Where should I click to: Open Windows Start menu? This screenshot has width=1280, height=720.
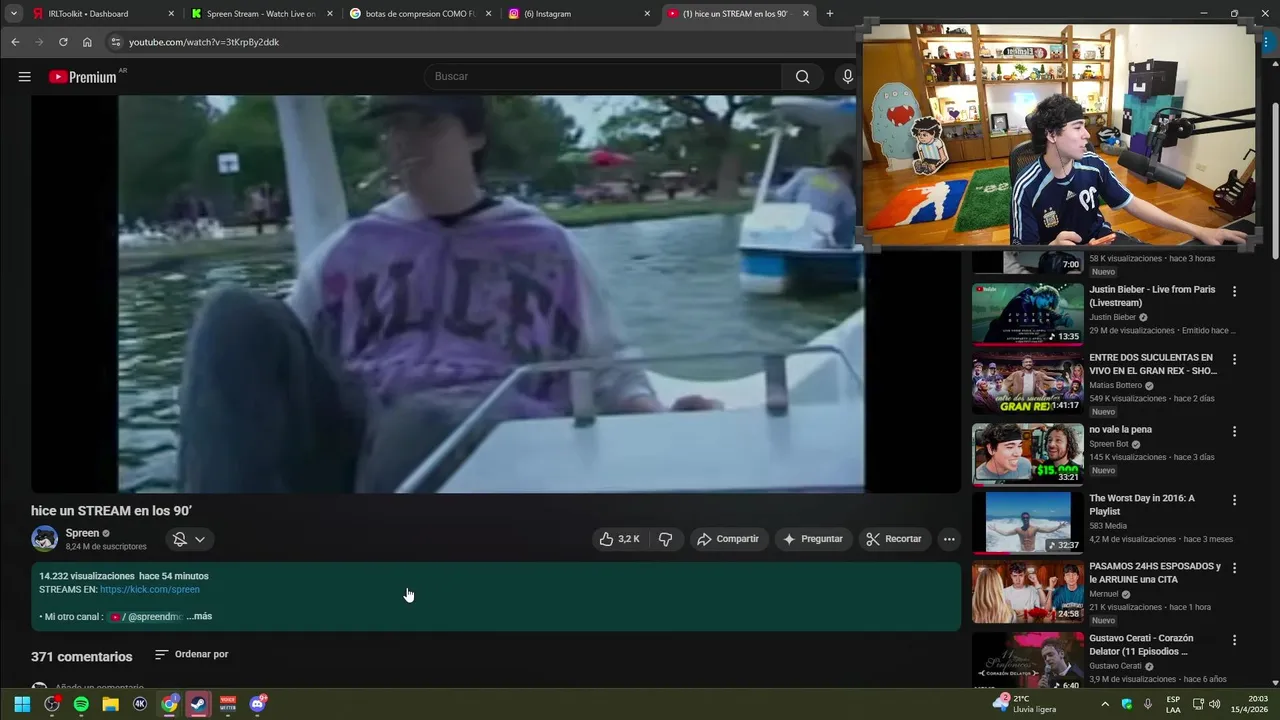22,704
